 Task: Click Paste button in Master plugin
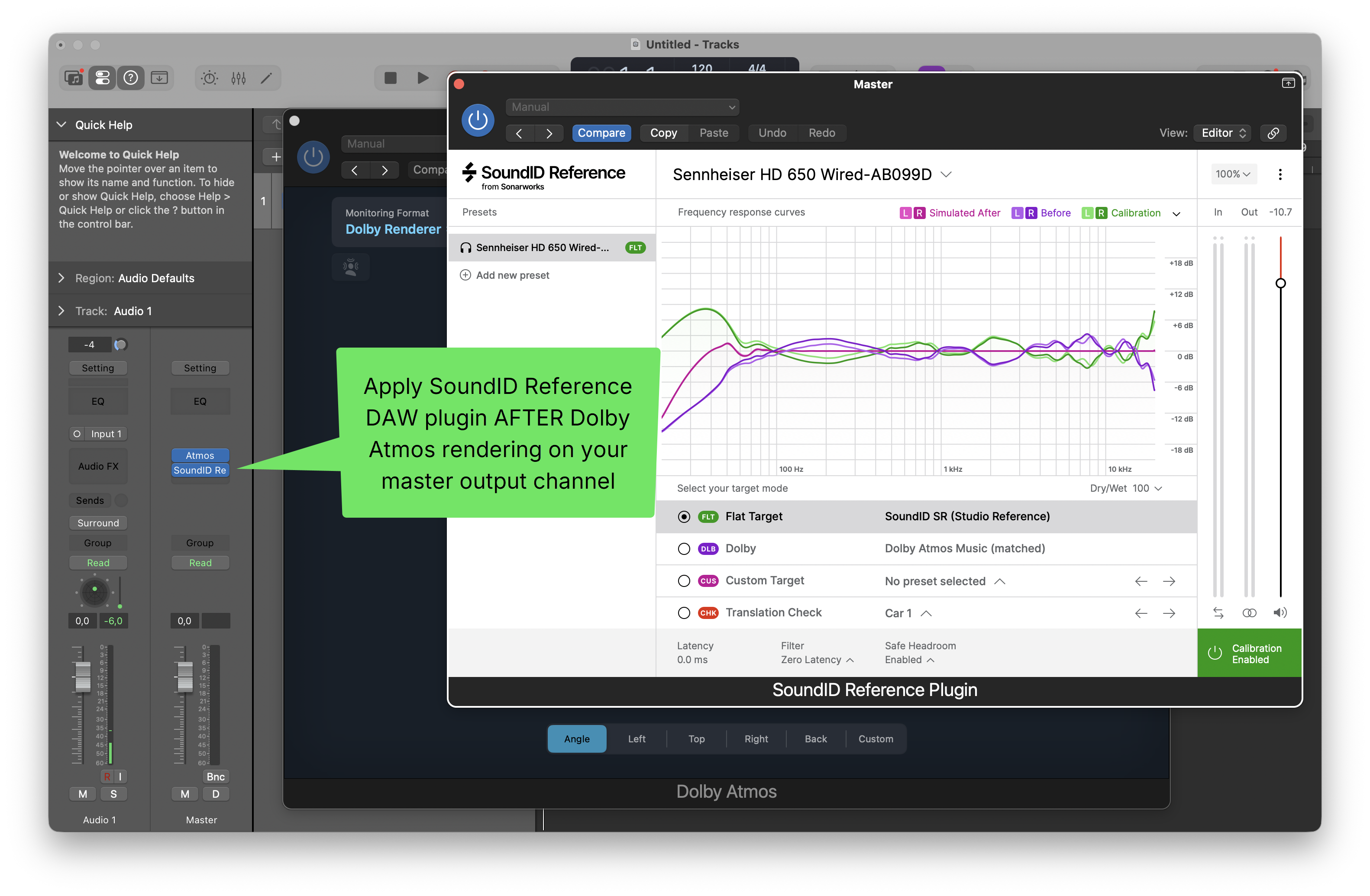point(714,133)
